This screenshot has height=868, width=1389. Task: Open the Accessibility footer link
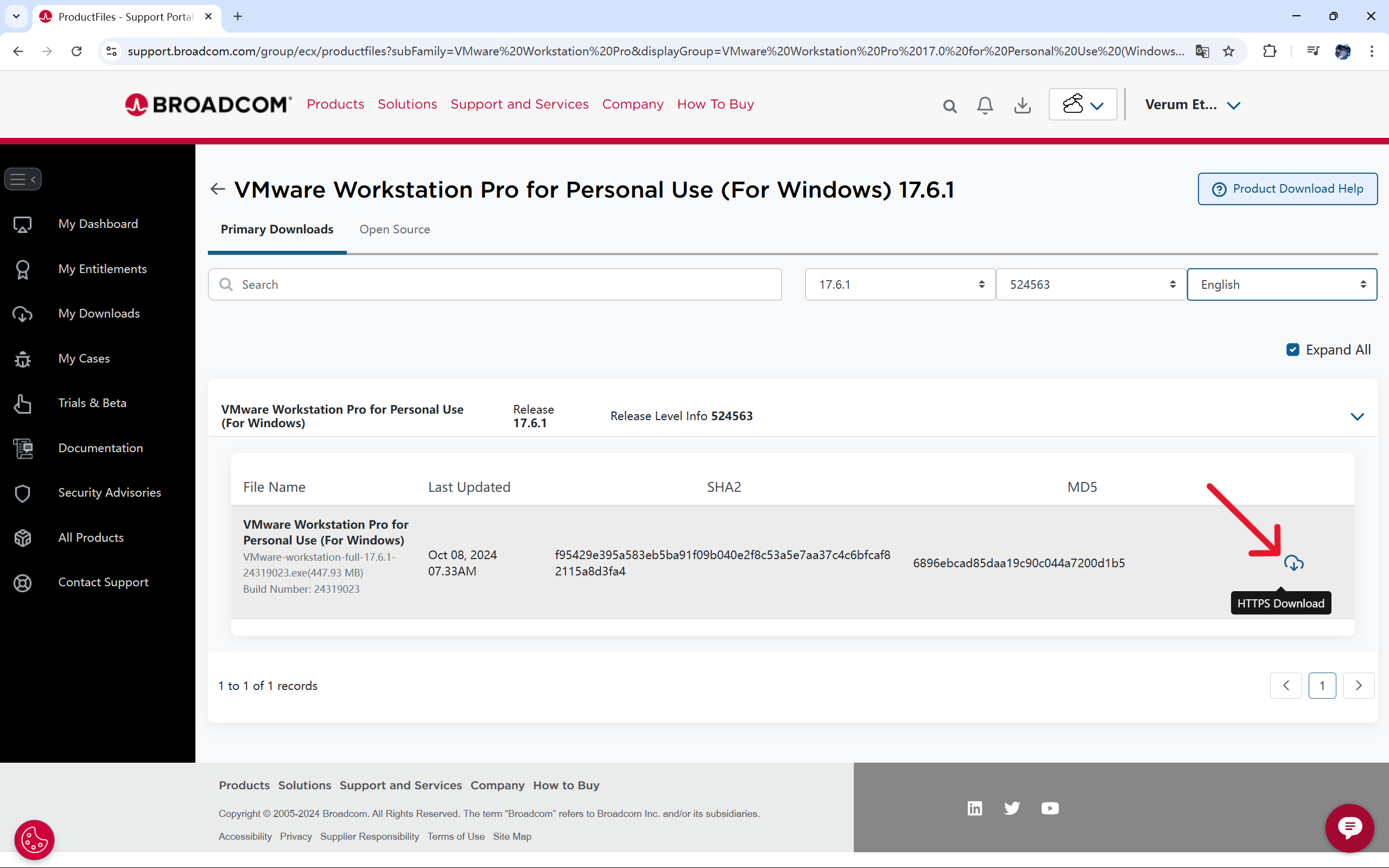click(x=245, y=837)
